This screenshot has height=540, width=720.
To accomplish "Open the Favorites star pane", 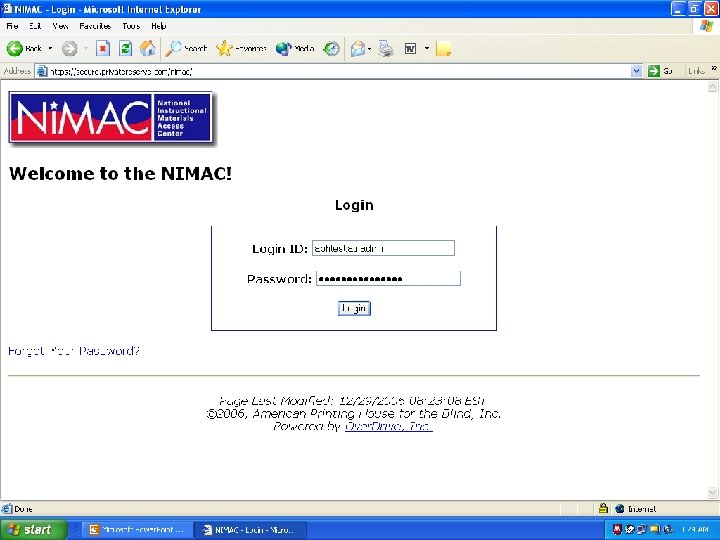I will pos(242,48).
